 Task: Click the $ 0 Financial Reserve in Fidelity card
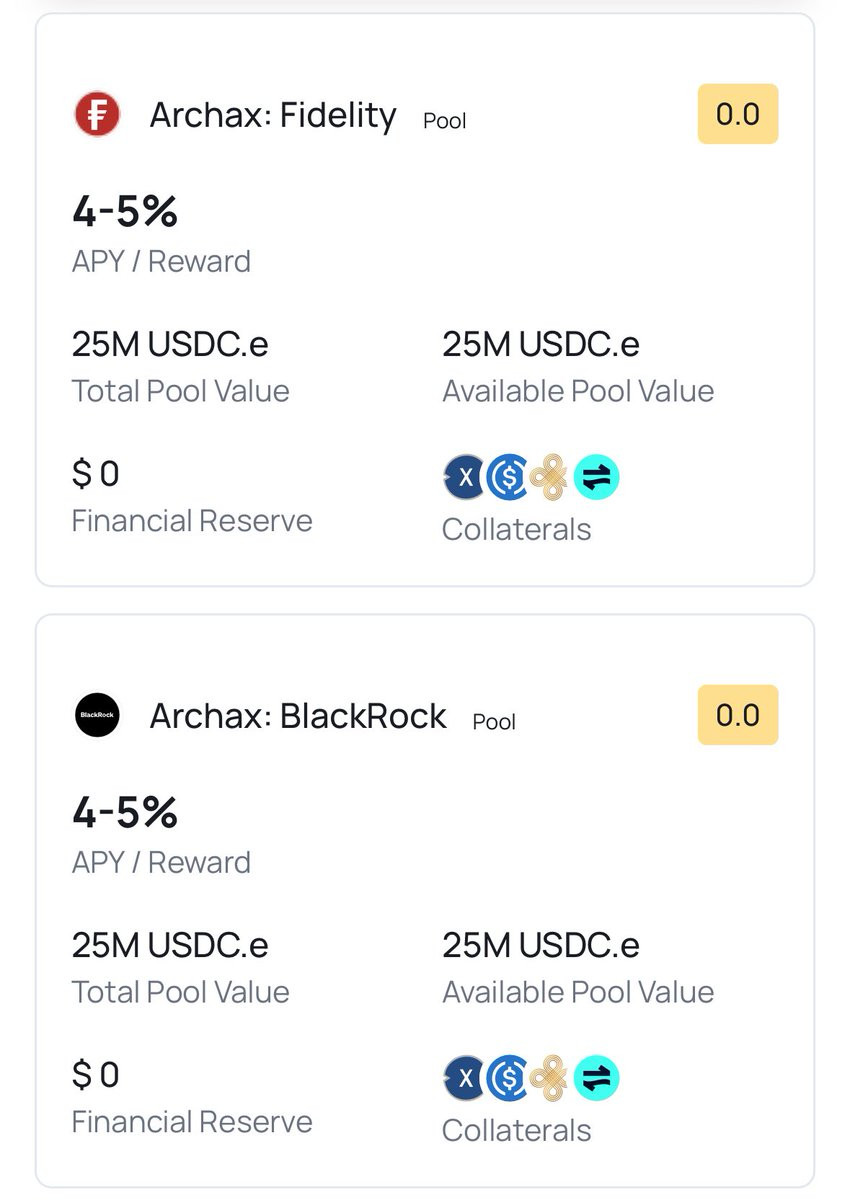coord(96,473)
